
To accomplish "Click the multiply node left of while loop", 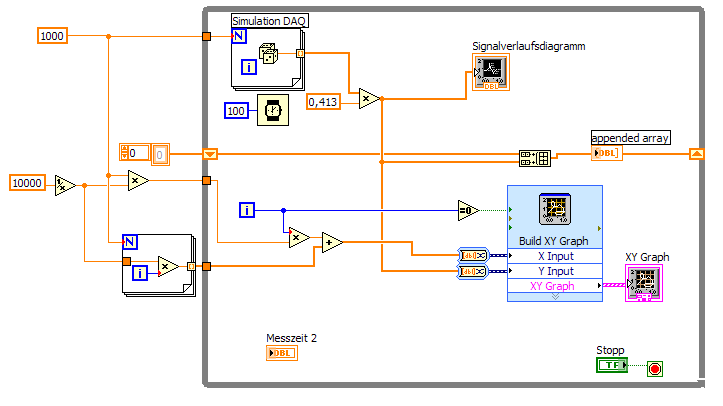I will click(138, 181).
